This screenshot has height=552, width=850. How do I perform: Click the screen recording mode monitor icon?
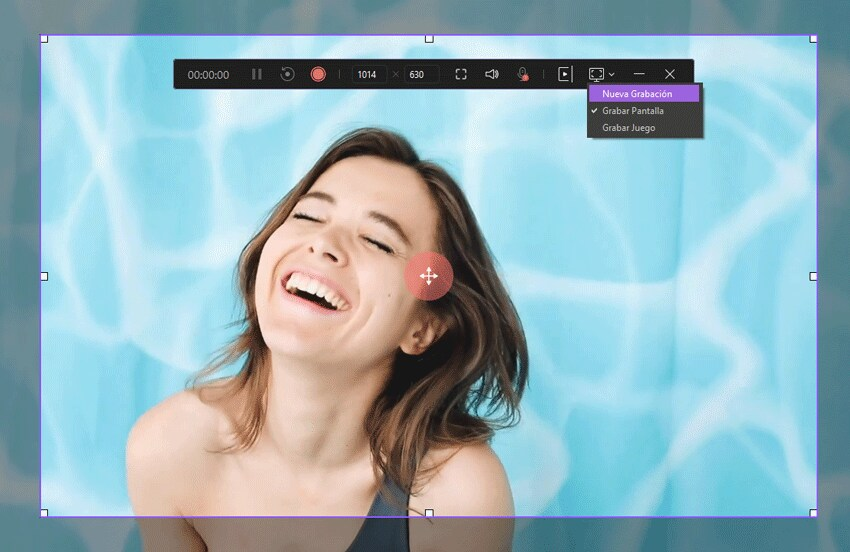[x=596, y=74]
